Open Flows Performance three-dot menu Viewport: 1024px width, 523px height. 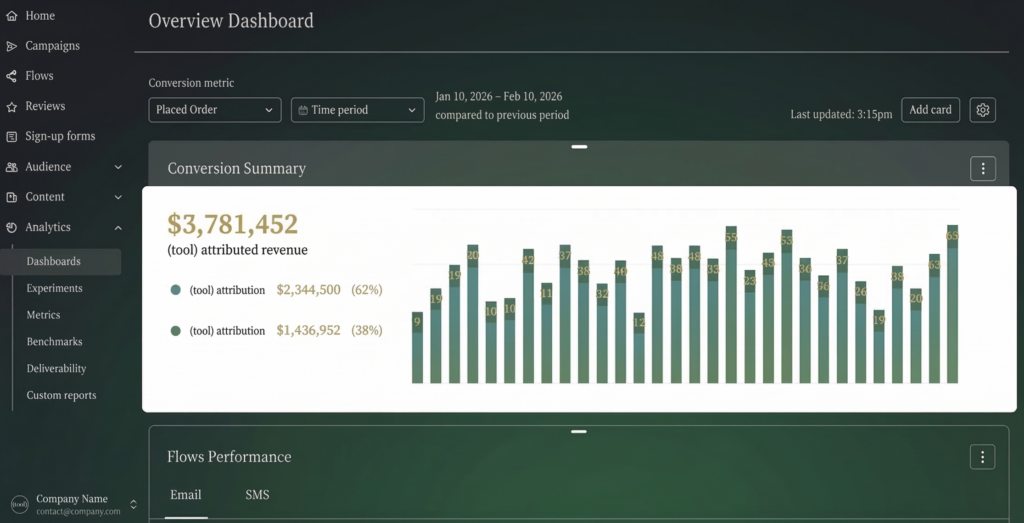click(x=982, y=457)
